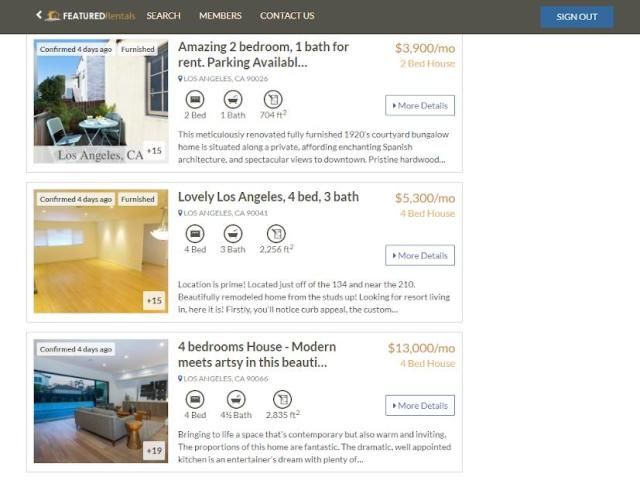The image size is (640, 480).
Task: Click the bed icon on $3,900 listing
Action: click(195, 99)
